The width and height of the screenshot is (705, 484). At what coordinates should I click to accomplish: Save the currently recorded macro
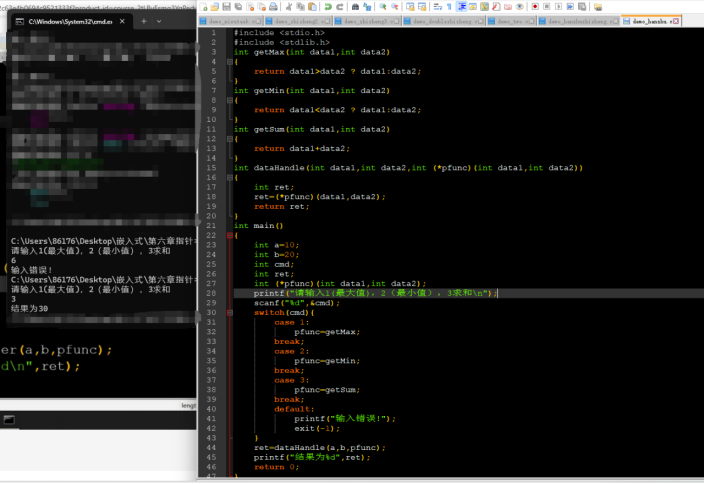tap(582, 7)
